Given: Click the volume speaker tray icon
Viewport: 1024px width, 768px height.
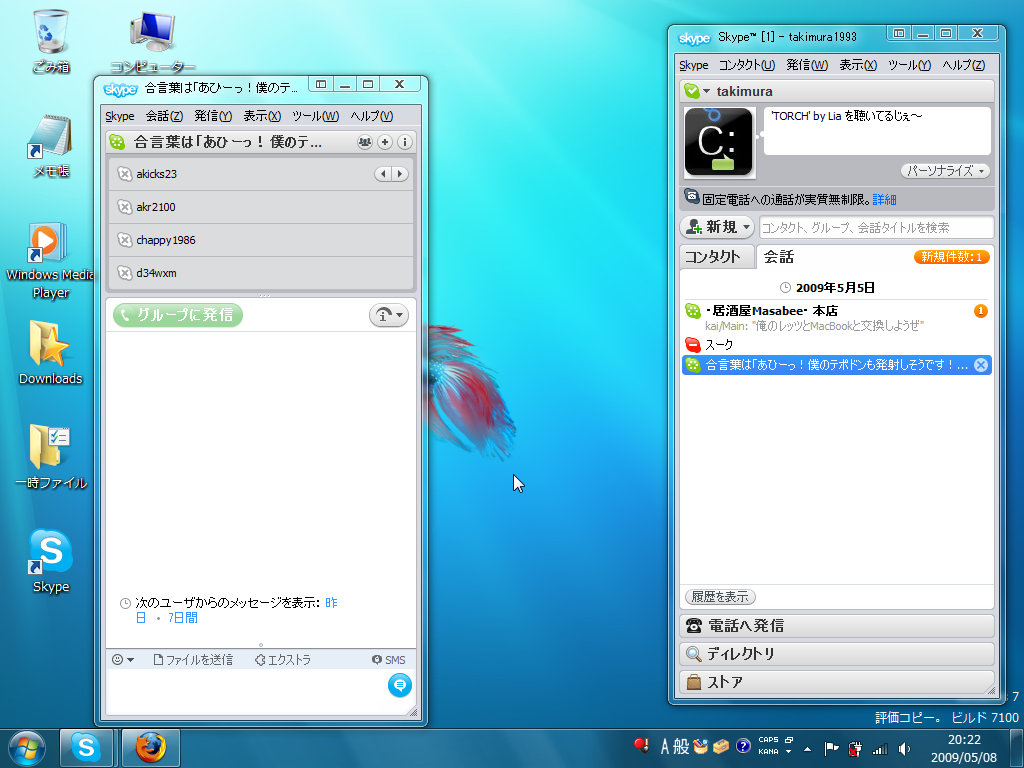Looking at the screenshot, I should coord(904,748).
